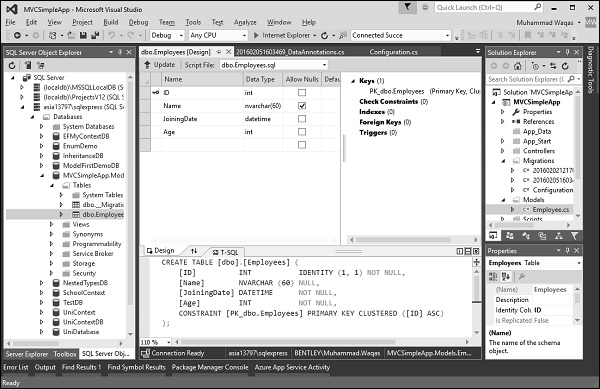The height and width of the screenshot is (389, 600).
Task: Uncheck Allow Nulls for Name column
Action: [302, 106]
